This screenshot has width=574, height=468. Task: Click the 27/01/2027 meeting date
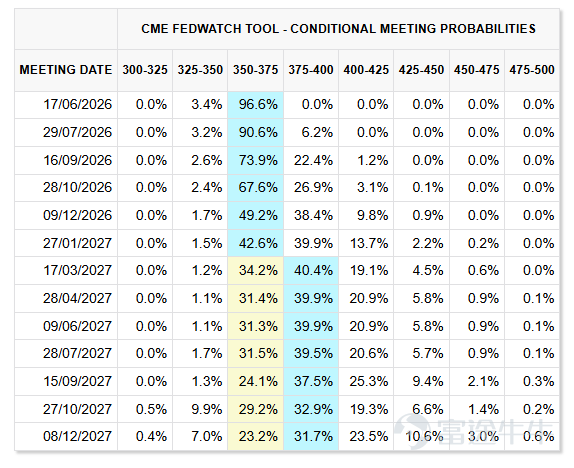click(x=77, y=243)
